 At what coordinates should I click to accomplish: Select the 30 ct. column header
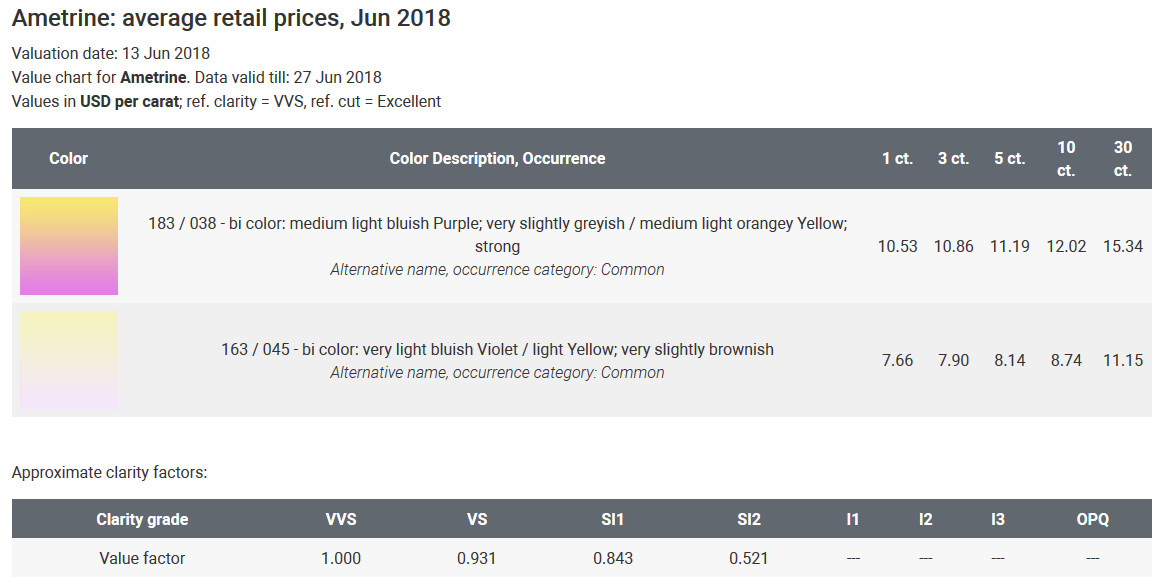coord(1123,158)
